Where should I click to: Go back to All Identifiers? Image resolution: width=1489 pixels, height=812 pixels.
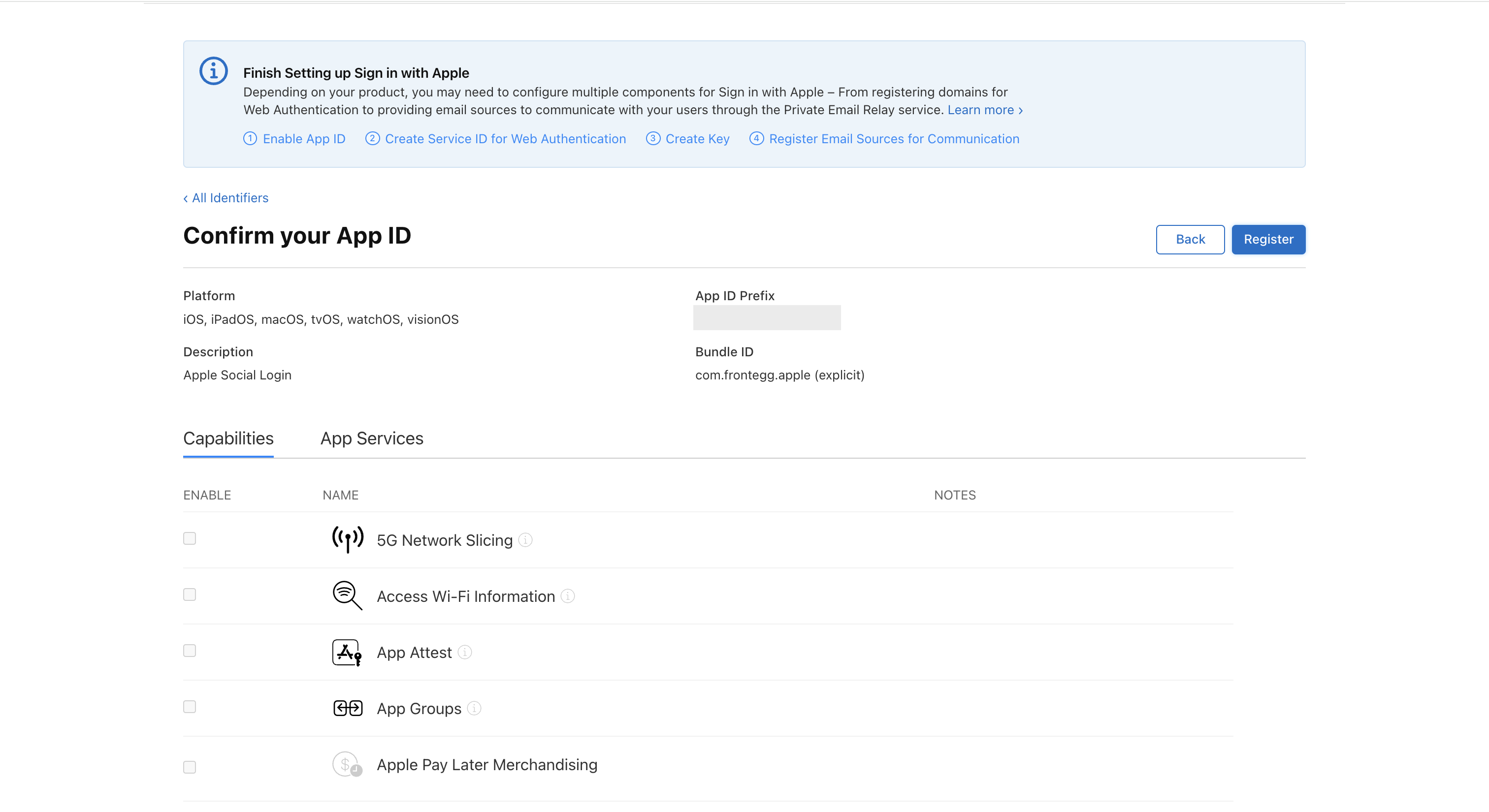[226, 198]
